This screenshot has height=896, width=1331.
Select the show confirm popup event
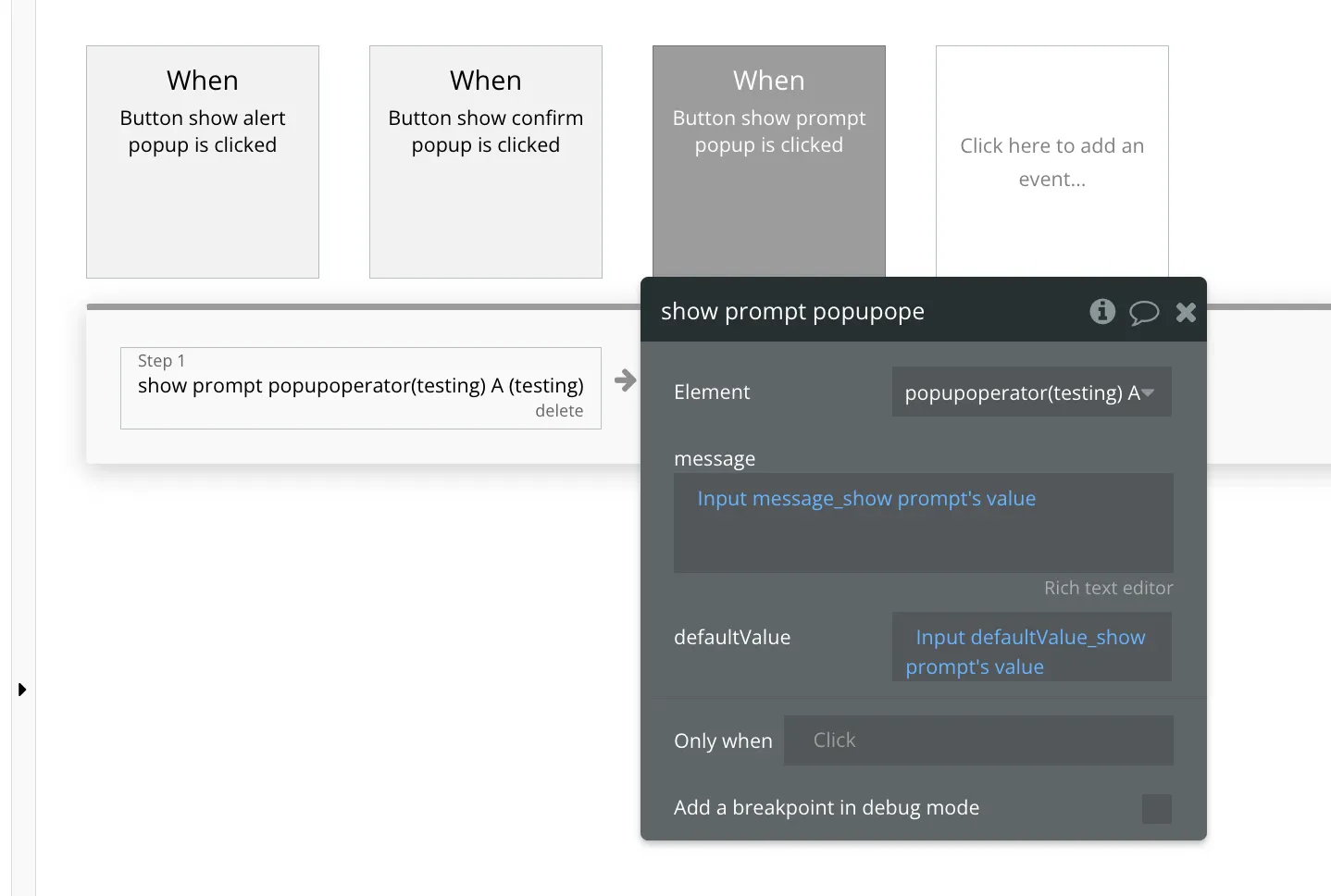click(x=486, y=162)
